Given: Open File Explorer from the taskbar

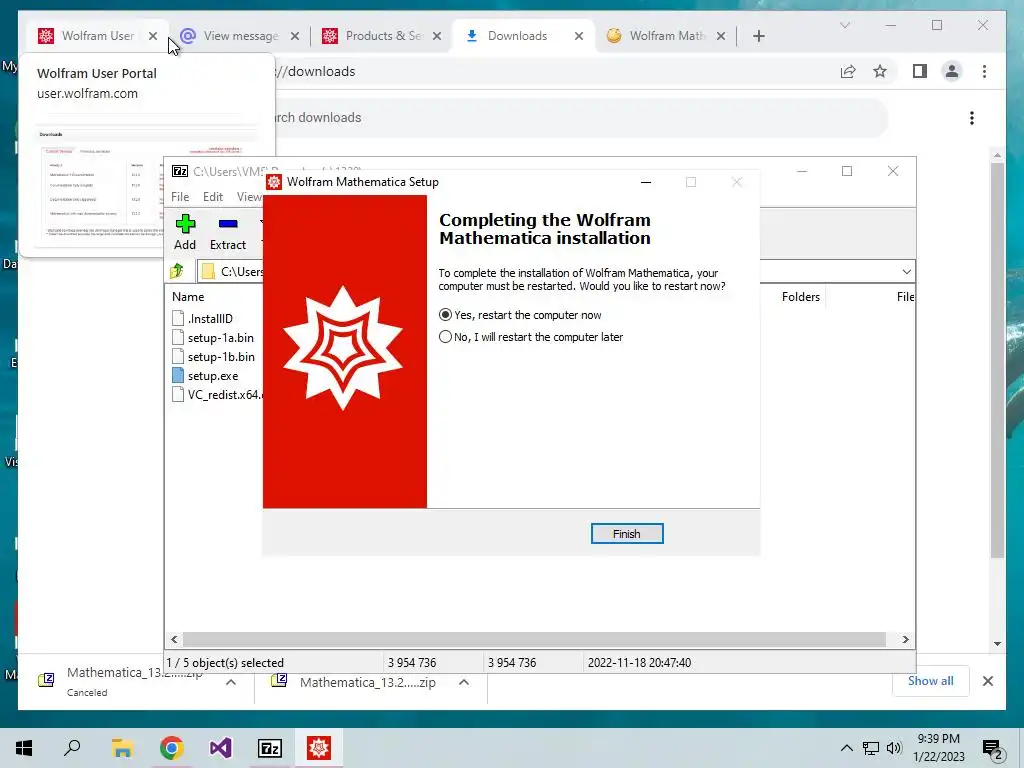Looking at the screenshot, I should tap(122, 748).
